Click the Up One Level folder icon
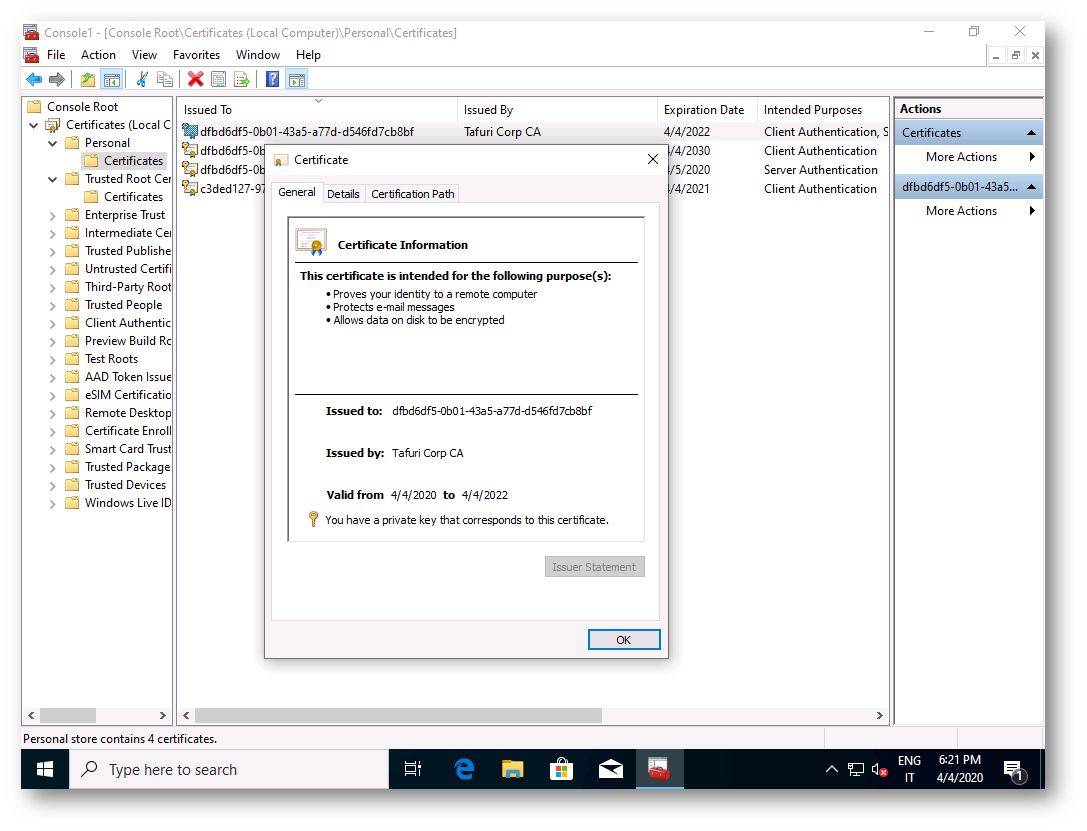This screenshot has height=831, width=1087. 88,80
